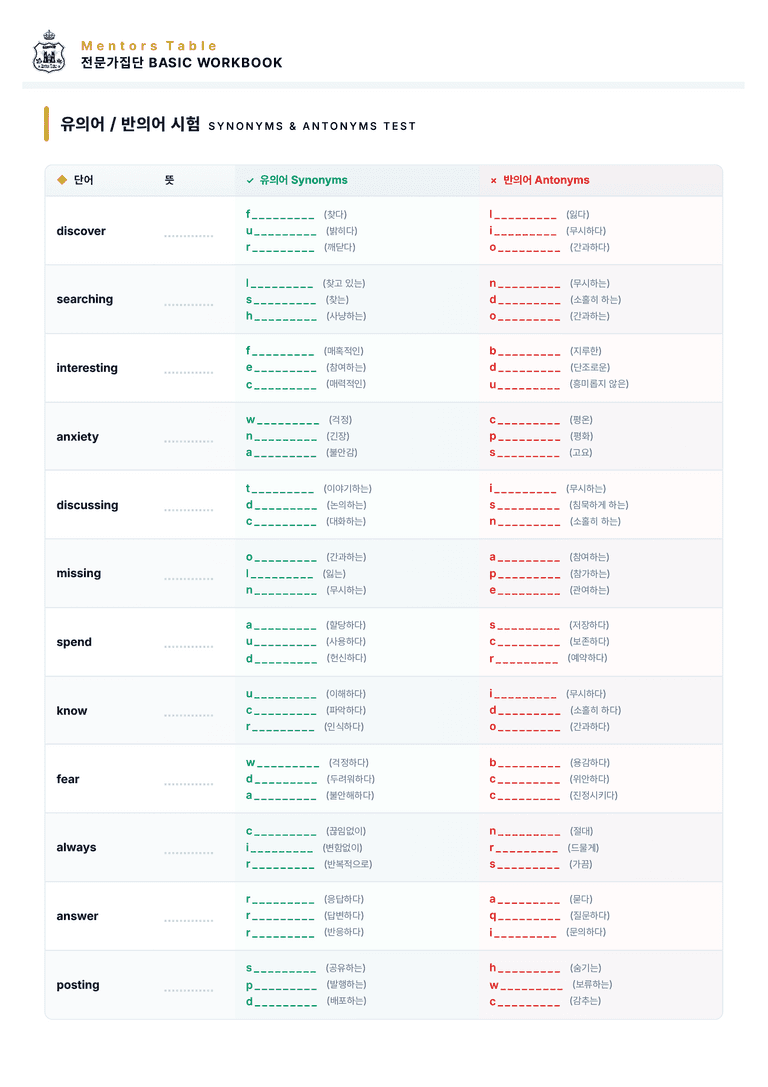The width and height of the screenshot is (768, 1087).
Task: Click the antonym blank starting with h (숨기는)
Action: pos(525,968)
